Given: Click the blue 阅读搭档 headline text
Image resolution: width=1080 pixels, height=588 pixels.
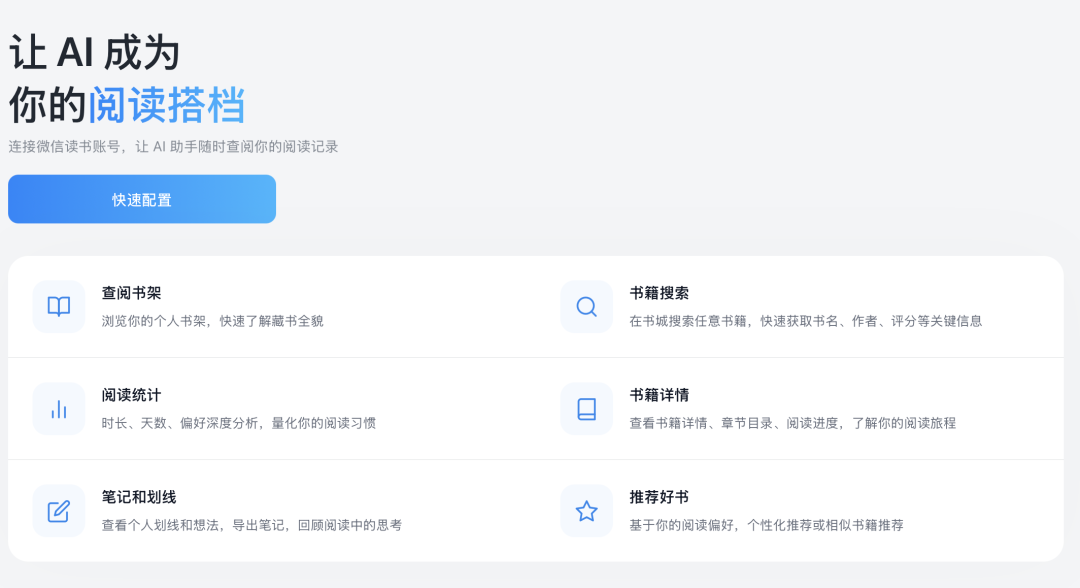Looking at the screenshot, I should tap(167, 105).
